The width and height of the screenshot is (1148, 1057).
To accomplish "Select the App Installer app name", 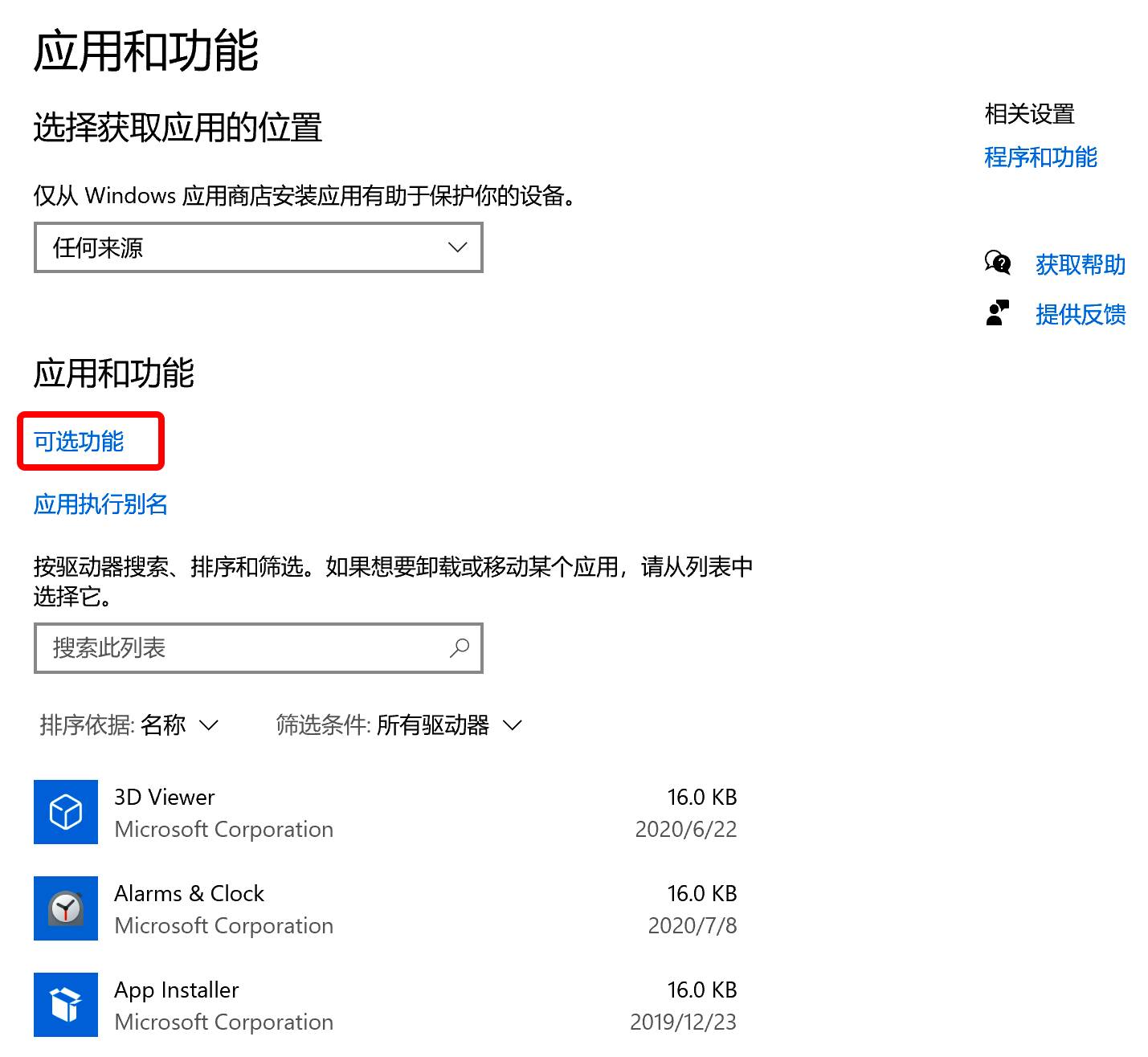I will [177, 990].
